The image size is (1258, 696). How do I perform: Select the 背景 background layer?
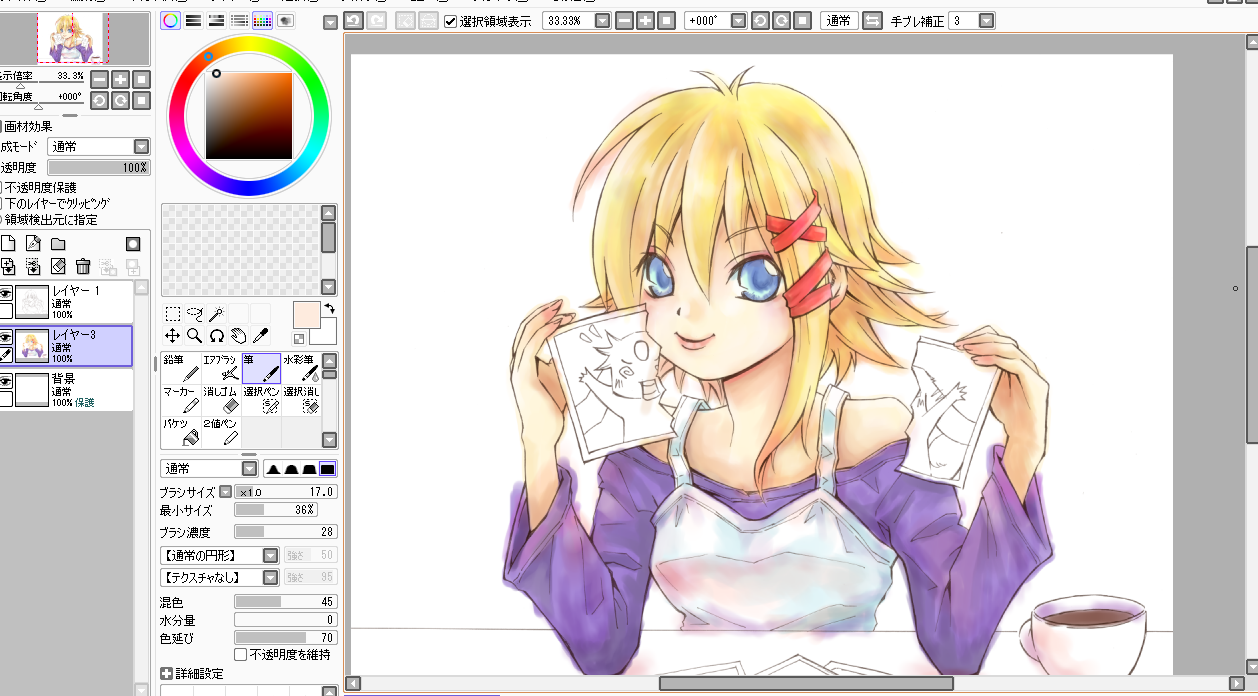pyautogui.click(x=75, y=390)
